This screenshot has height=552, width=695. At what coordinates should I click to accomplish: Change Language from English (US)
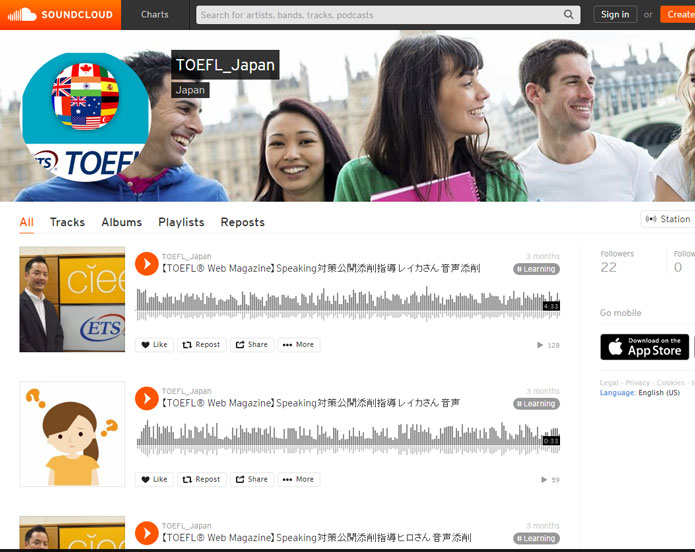point(640,393)
